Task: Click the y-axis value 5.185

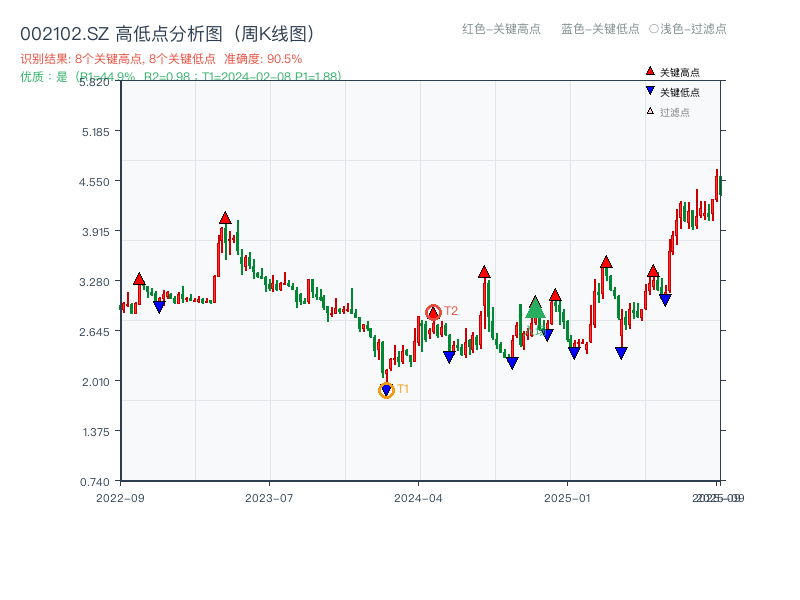Action: tap(95, 132)
